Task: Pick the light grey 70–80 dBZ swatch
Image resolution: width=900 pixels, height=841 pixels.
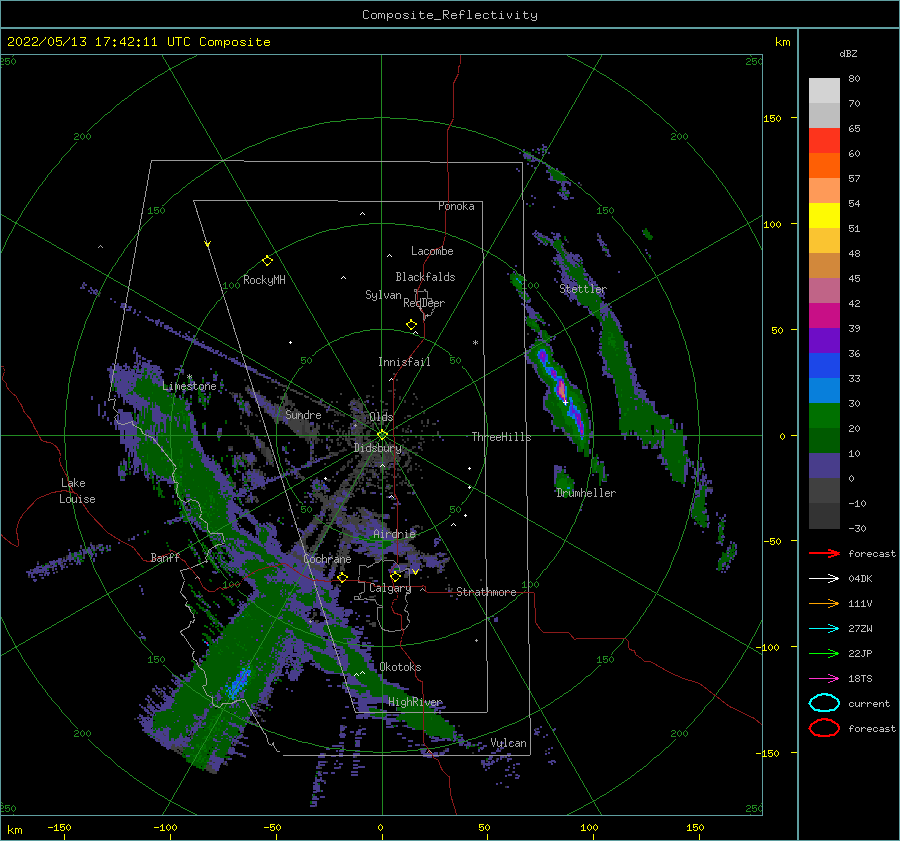Action: point(824,91)
